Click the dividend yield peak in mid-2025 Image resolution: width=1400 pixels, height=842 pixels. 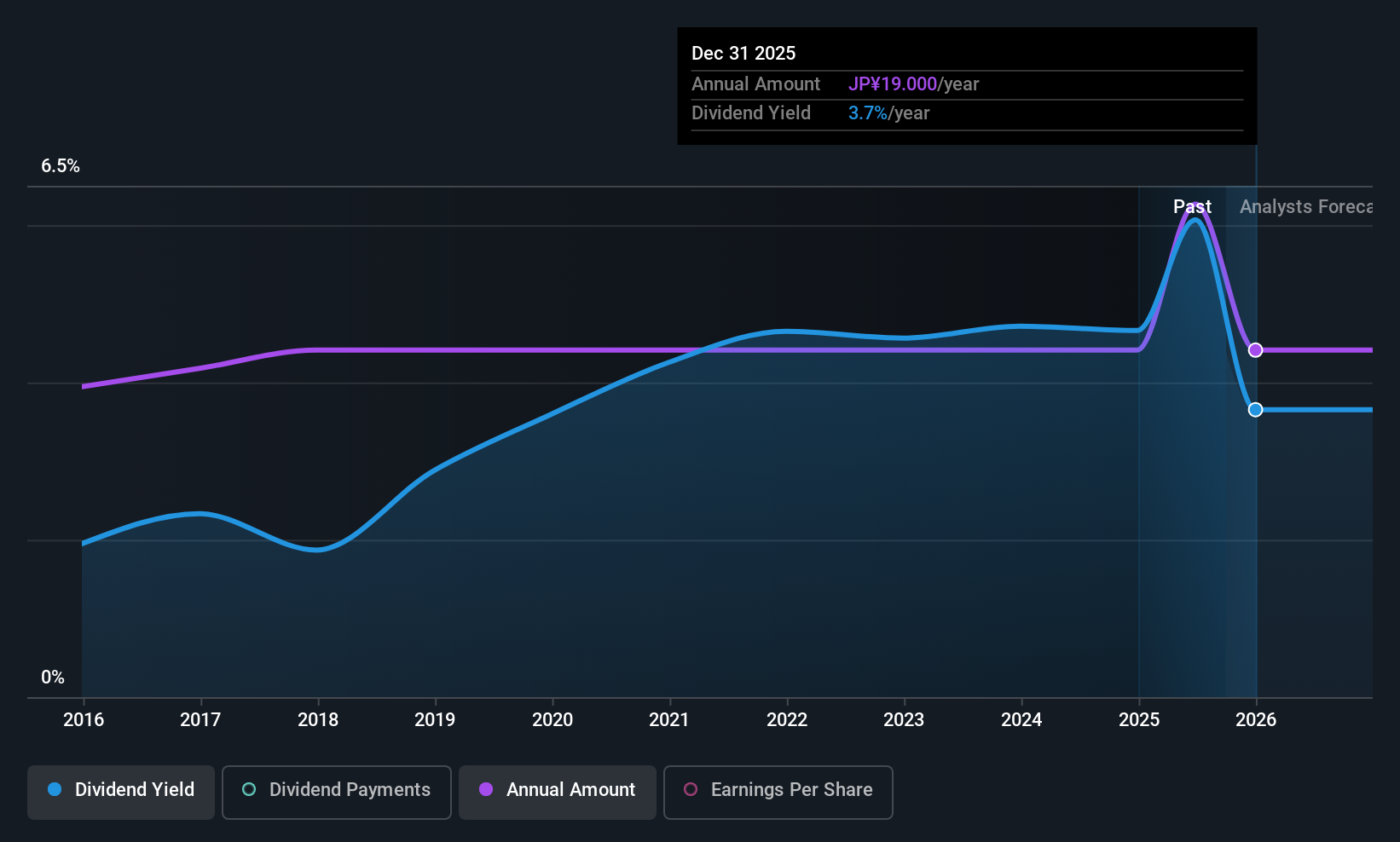click(1196, 220)
